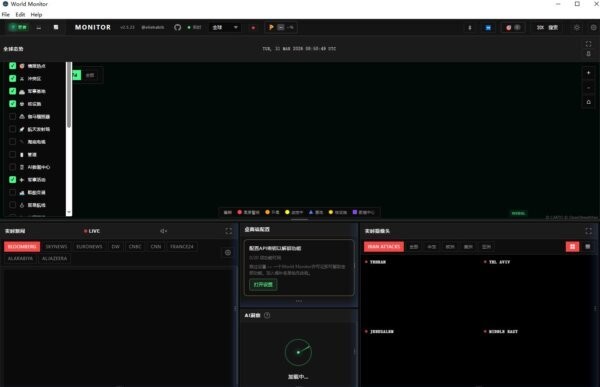This screenshot has height=387, width=600.
Task: Click the red LIVE indicator
Action: point(92,231)
